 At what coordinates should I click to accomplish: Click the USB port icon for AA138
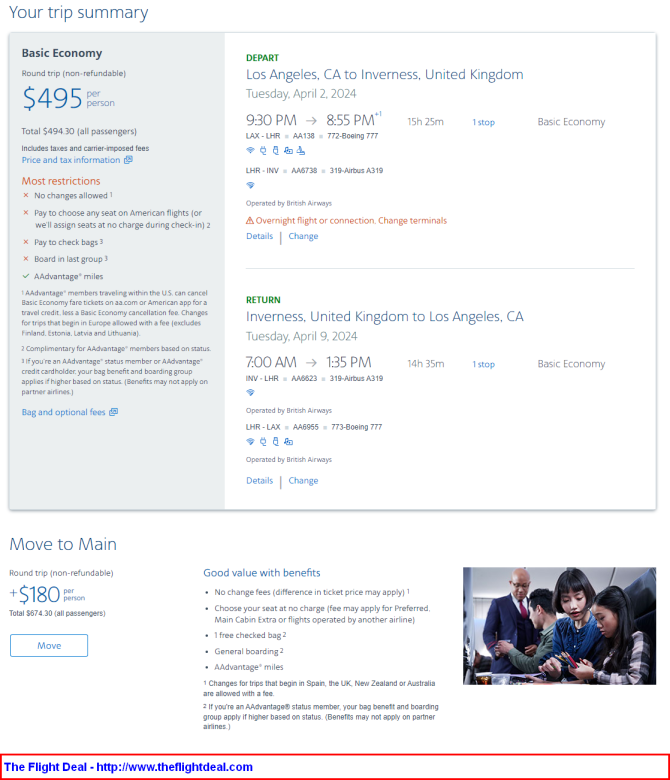(276, 150)
